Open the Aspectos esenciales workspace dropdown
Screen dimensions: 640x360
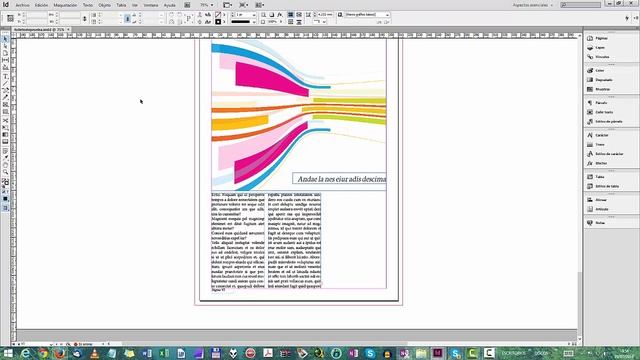[533, 5]
